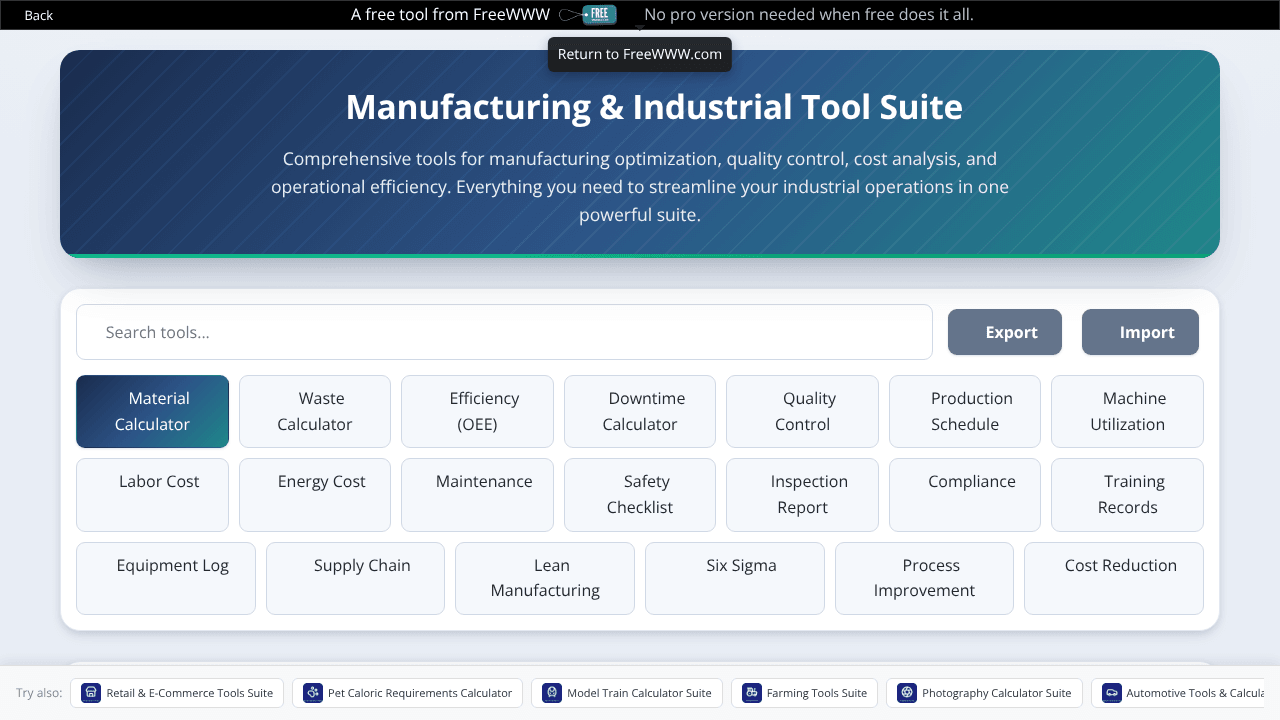Viewport: 1280px width, 720px height.
Task: Click 'No pro version needed' tagline text
Action: 809,14
